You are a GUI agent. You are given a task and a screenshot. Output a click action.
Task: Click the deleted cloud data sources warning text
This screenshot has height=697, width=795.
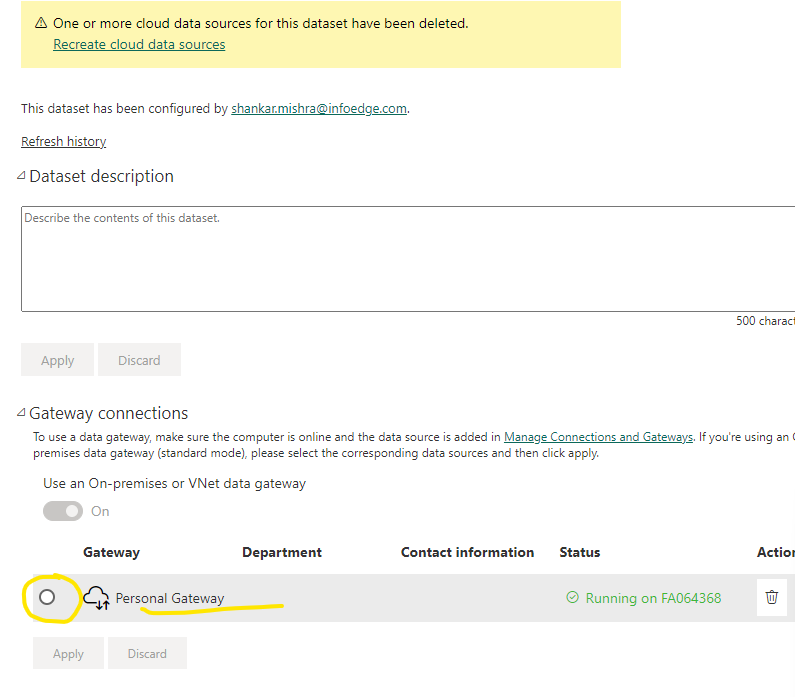[261, 23]
